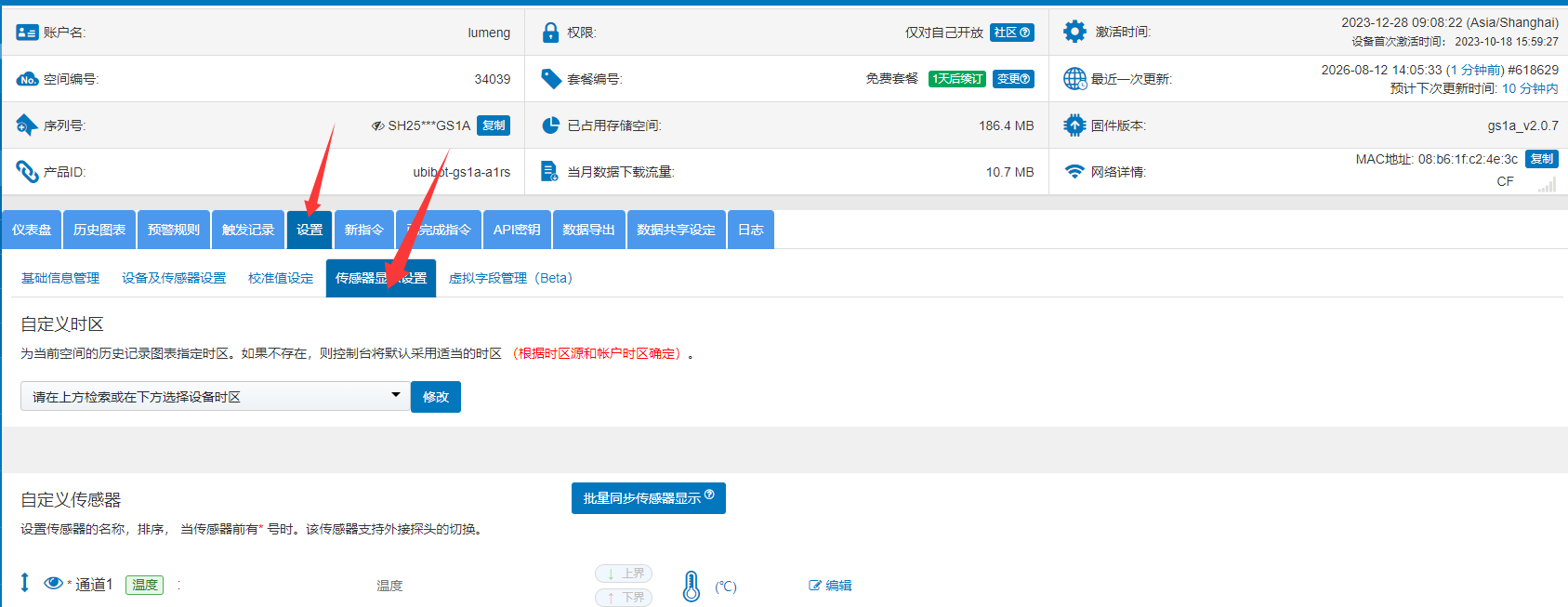Screen dimensions: 1568x607
Task: Open the device timezone dropdown
Action: point(216,396)
